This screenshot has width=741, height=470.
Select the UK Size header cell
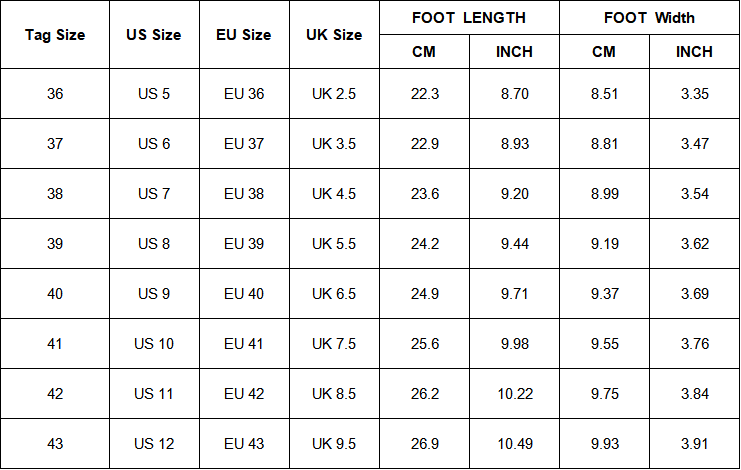click(x=334, y=35)
